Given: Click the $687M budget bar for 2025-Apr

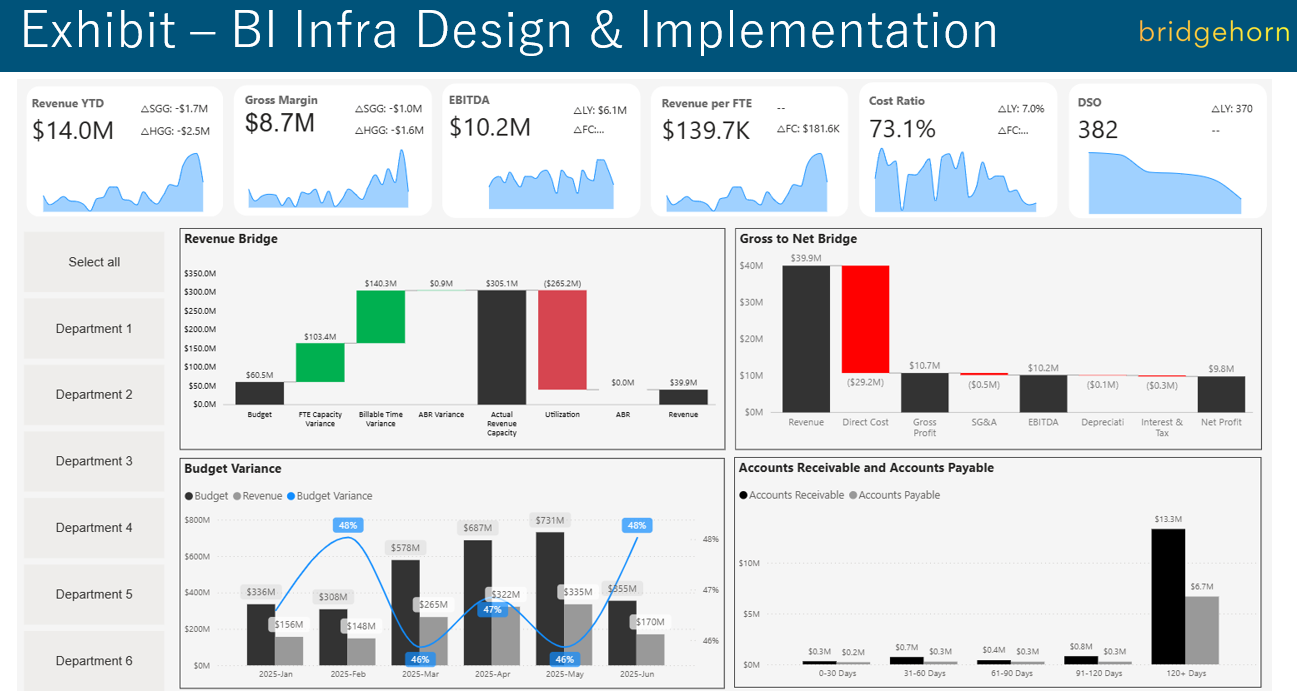Looking at the screenshot, I should click(477, 603).
